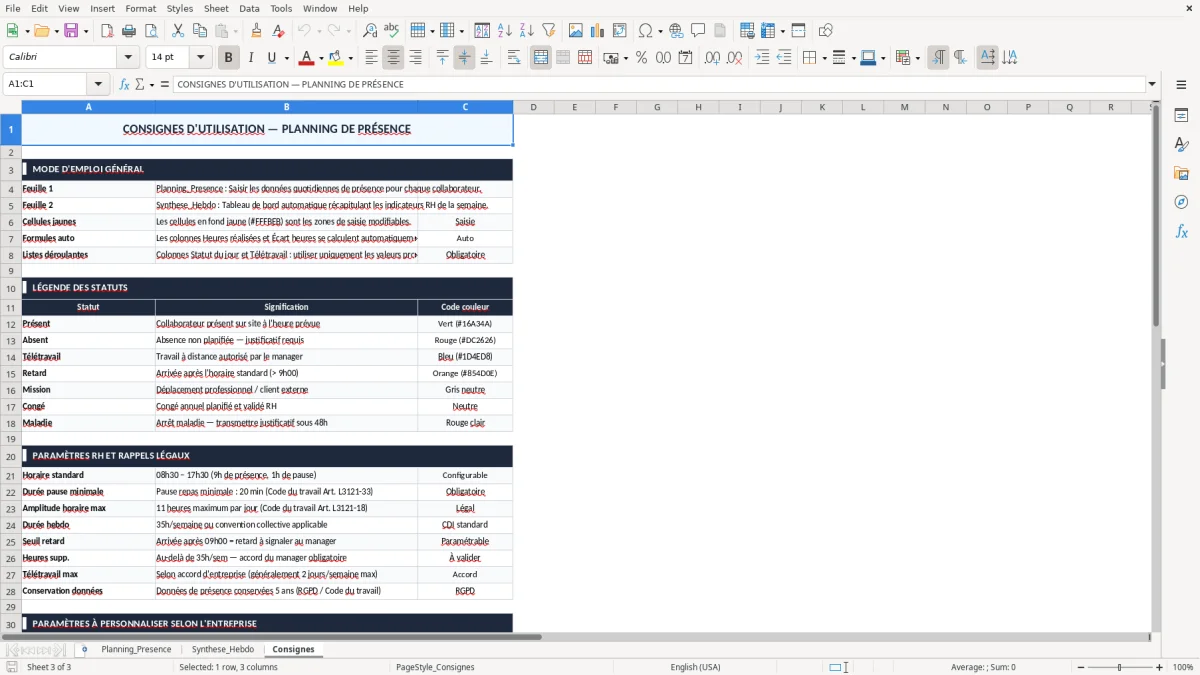Image resolution: width=1200 pixels, height=675 pixels.
Task: Click the AutoFilter funnel icon
Action: click(x=549, y=31)
